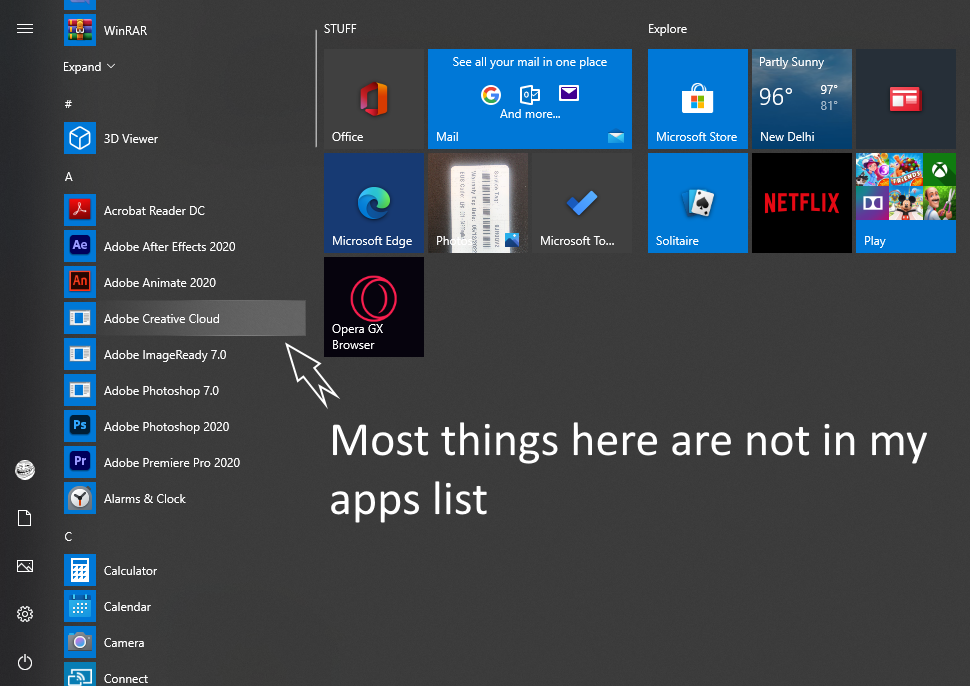This screenshot has width=970, height=686.
Task: Open Adobe Creative Cloud icon
Action: point(80,318)
